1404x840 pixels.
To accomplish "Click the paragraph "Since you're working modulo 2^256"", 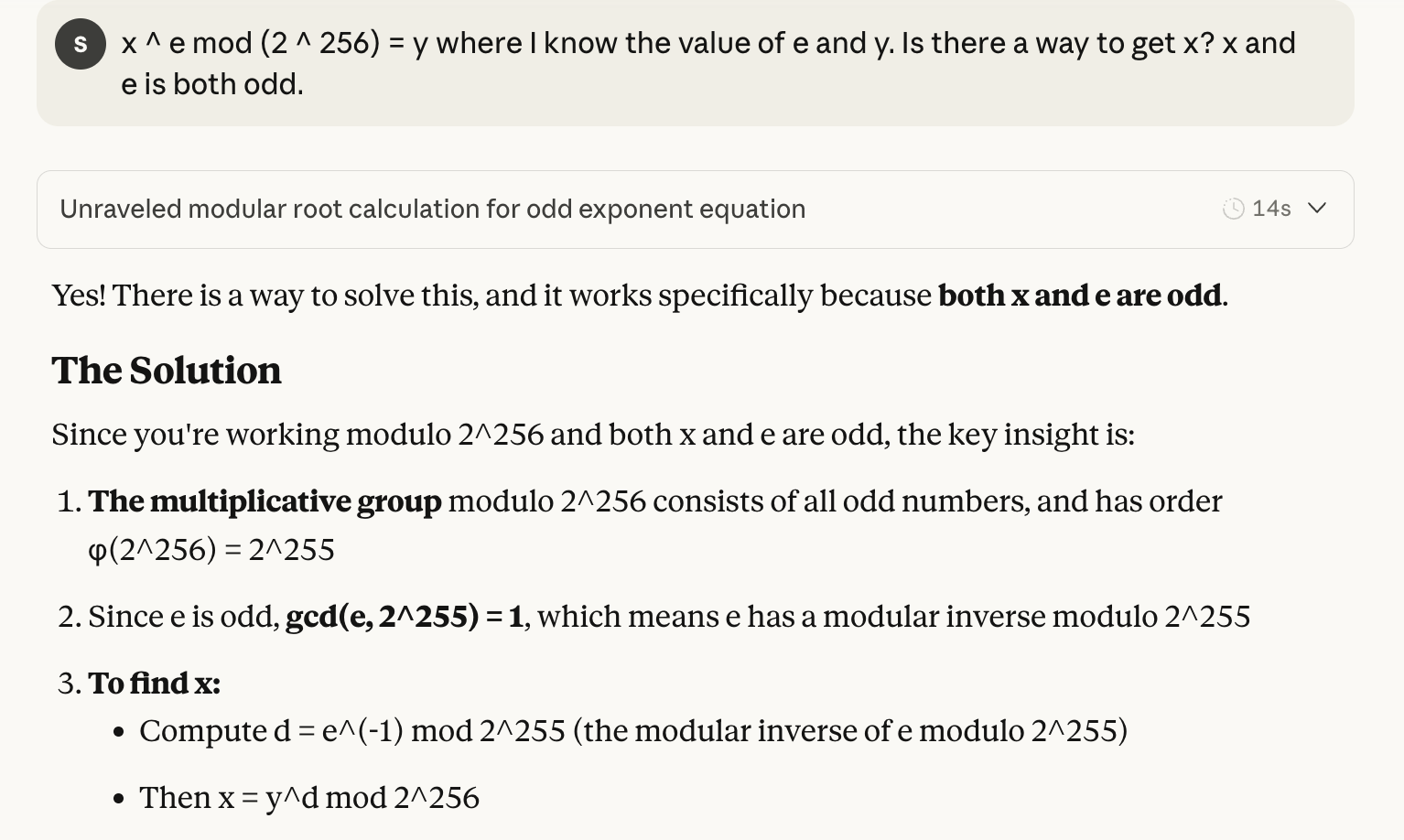I will tap(592, 434).
